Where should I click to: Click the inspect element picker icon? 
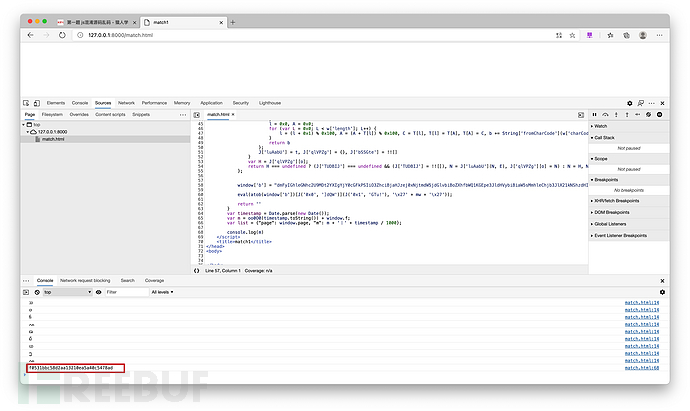(x=26, y=103)
